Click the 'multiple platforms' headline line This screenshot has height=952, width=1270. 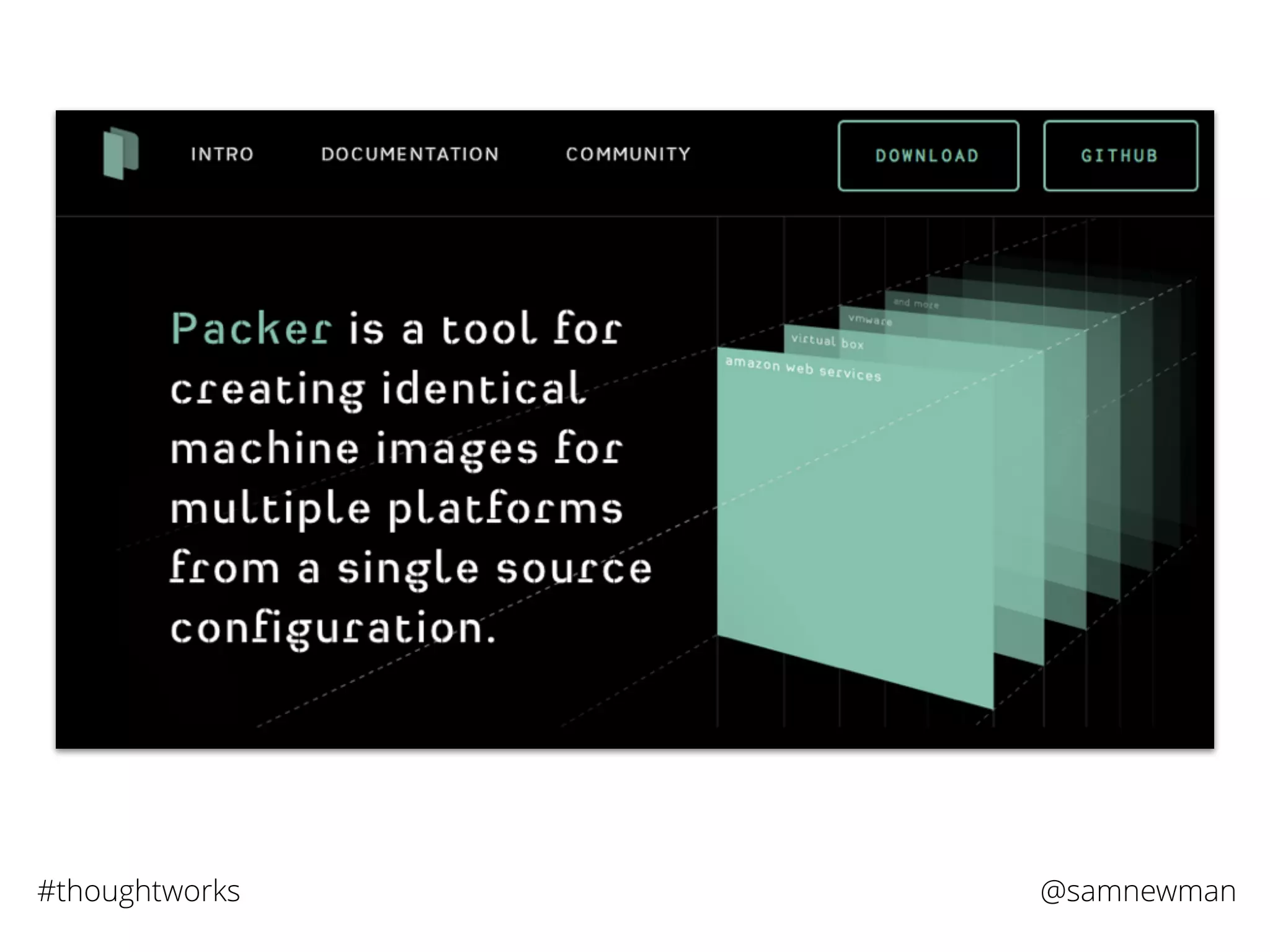(396, 509)
